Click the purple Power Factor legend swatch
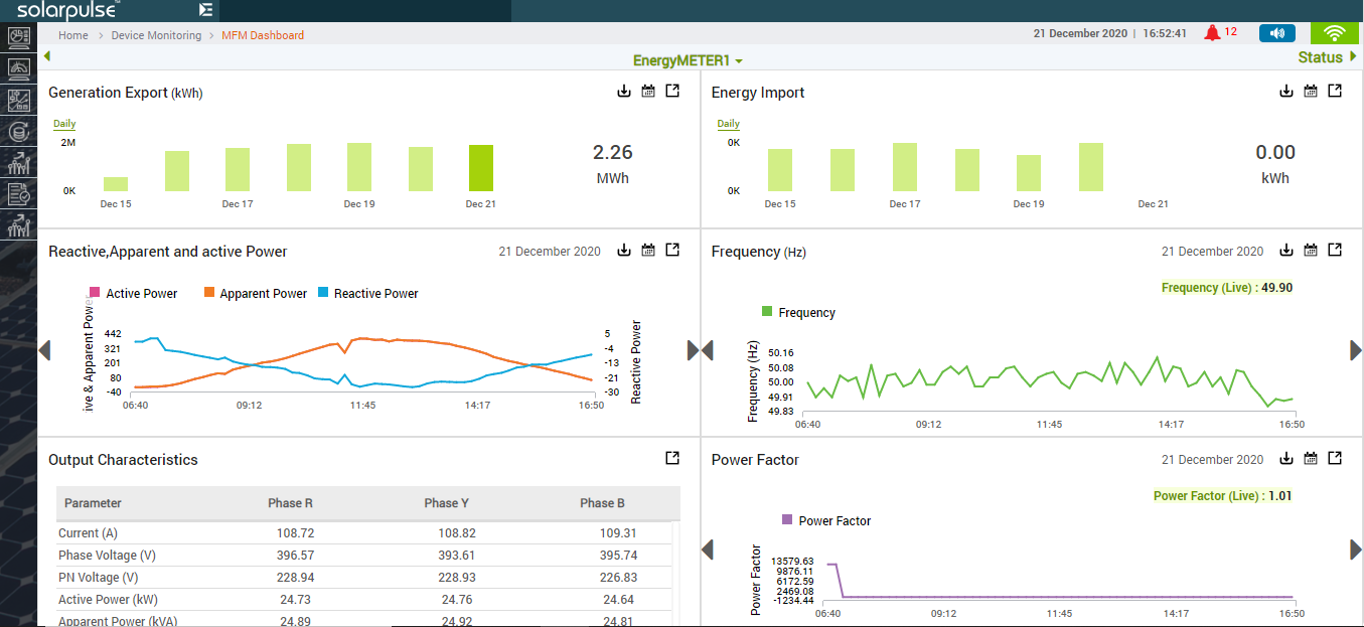Screen dimensions: 1364x627 coord(785,520)
